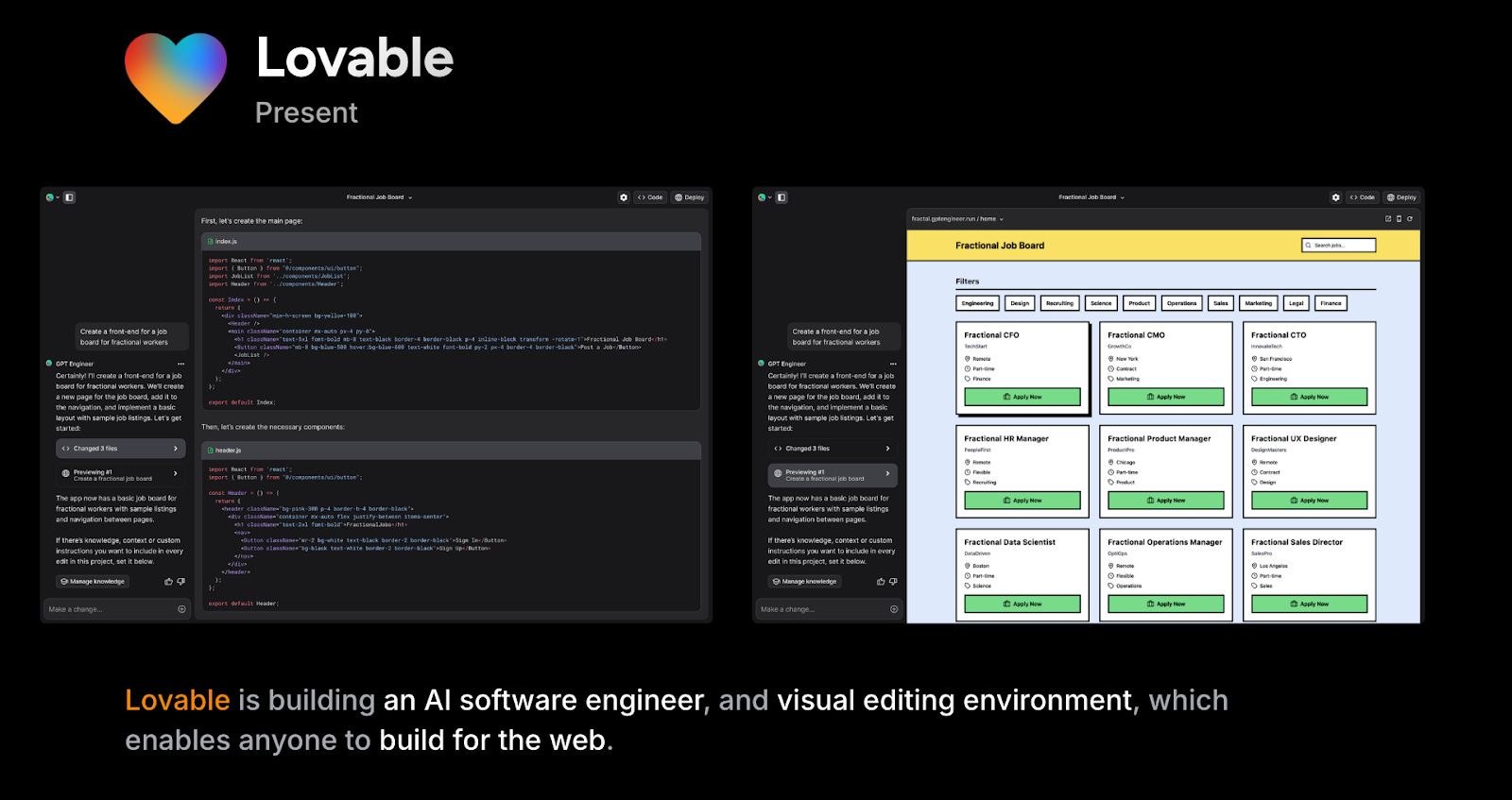
Task: Click Apply Now on Fractional HR Manager card
Action: point(1022,501)
